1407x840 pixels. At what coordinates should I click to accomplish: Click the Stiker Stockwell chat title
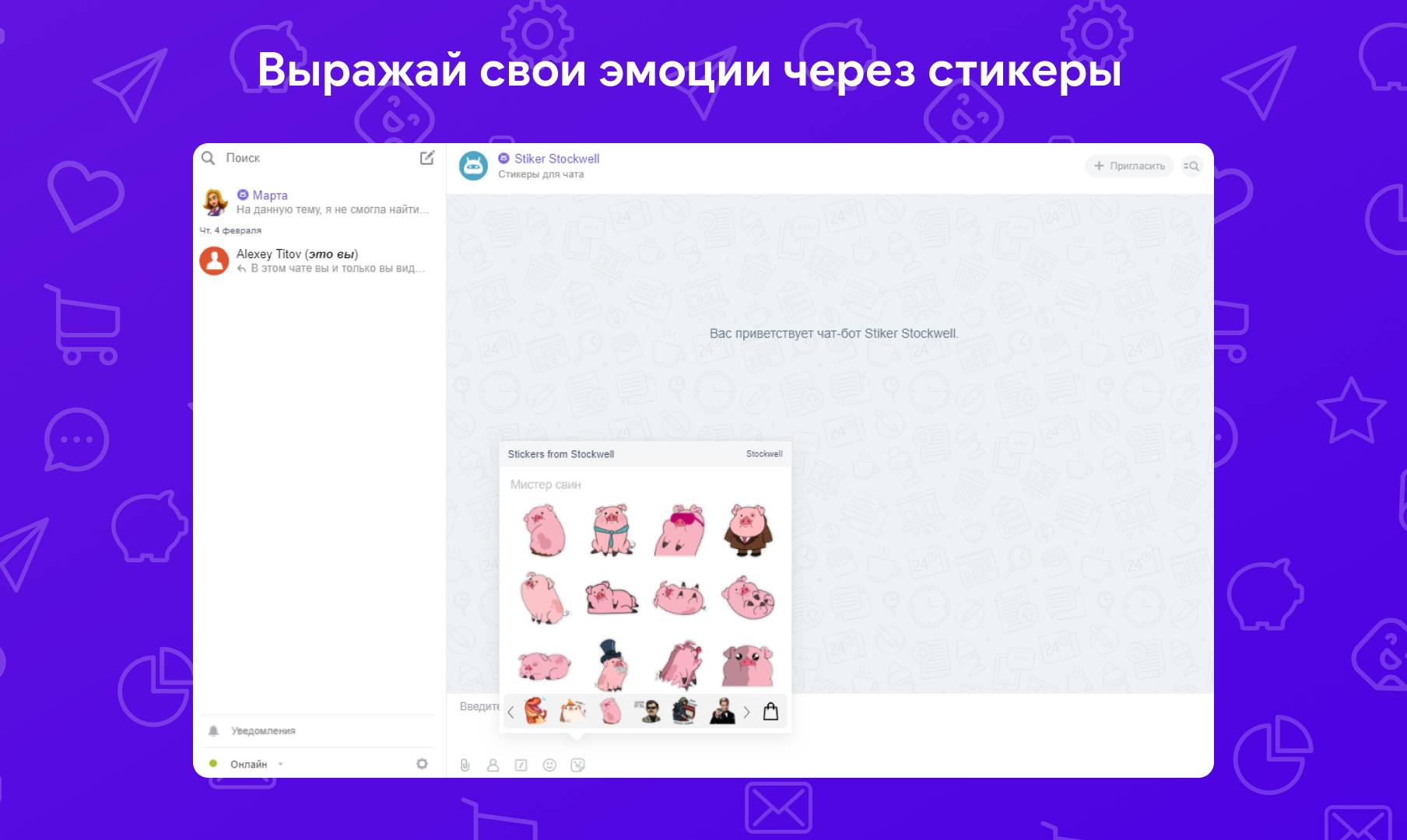point(556,159)
